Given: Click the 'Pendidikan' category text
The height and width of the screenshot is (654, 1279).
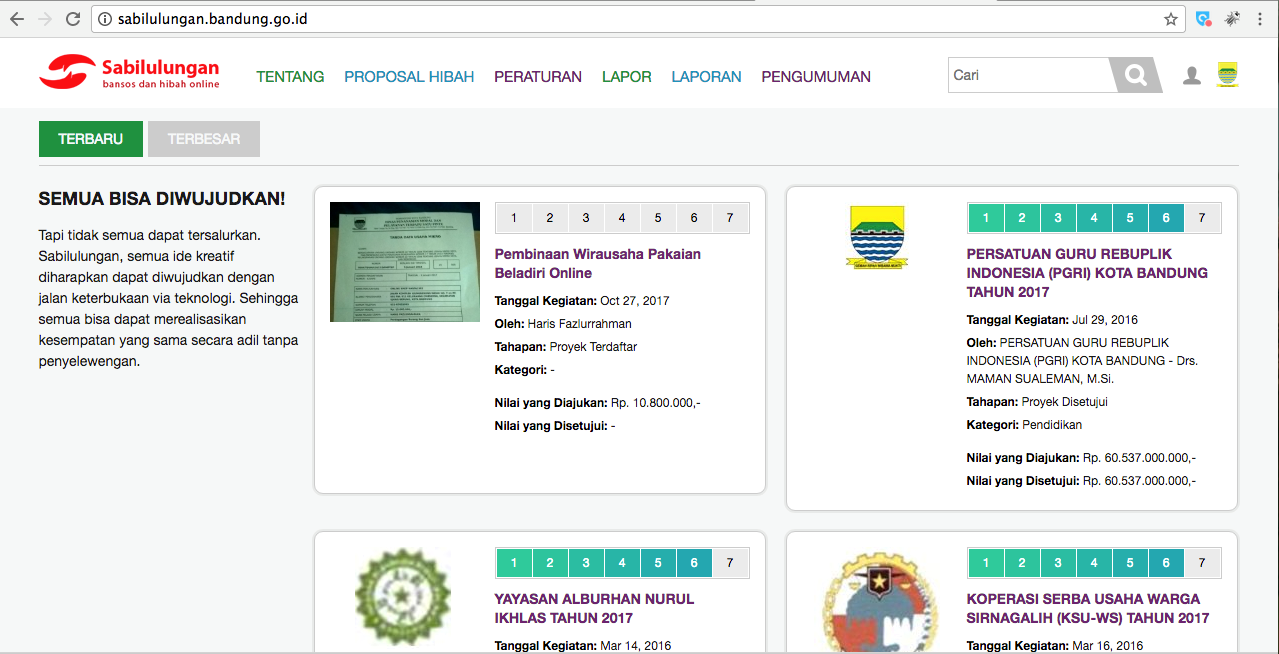Looking at the screenshot, I should [1054, 425].
